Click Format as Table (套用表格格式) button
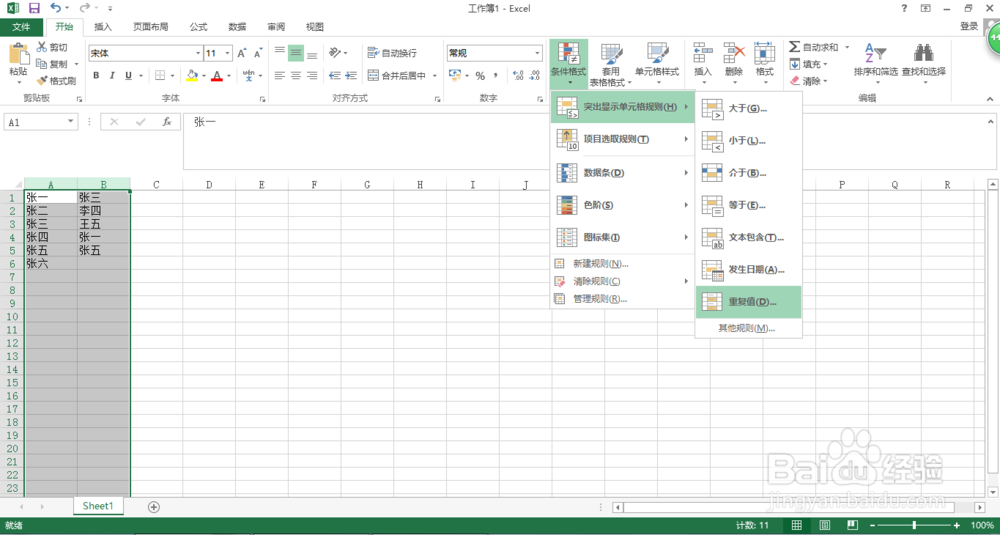1000x535 pixels. click(x=610, y=63)
